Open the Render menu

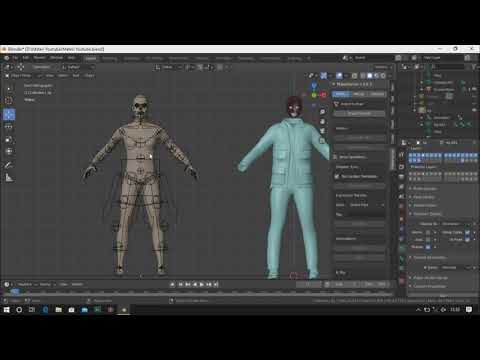pos(39,58)
